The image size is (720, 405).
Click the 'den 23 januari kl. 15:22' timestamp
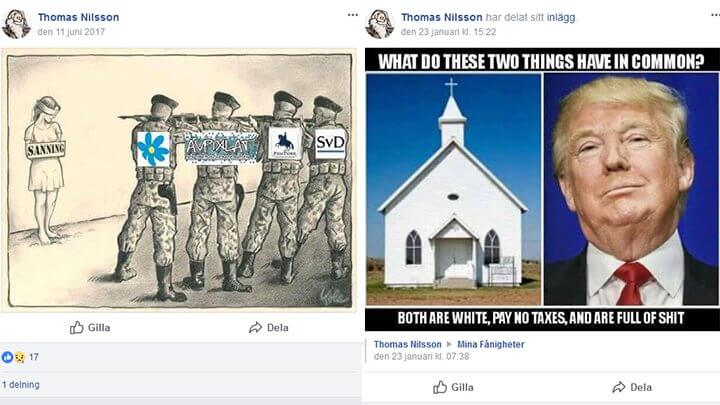(449, 32)
